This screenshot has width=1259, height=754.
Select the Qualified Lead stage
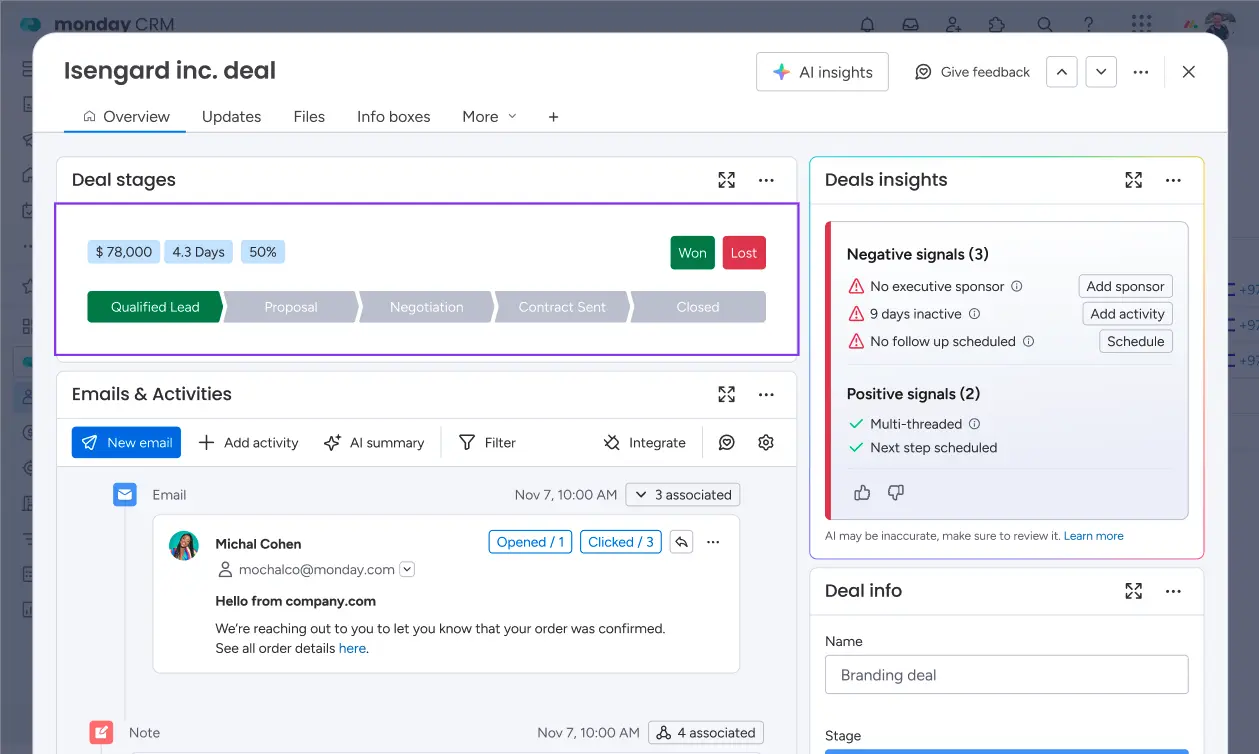click(x=155, y=307)
